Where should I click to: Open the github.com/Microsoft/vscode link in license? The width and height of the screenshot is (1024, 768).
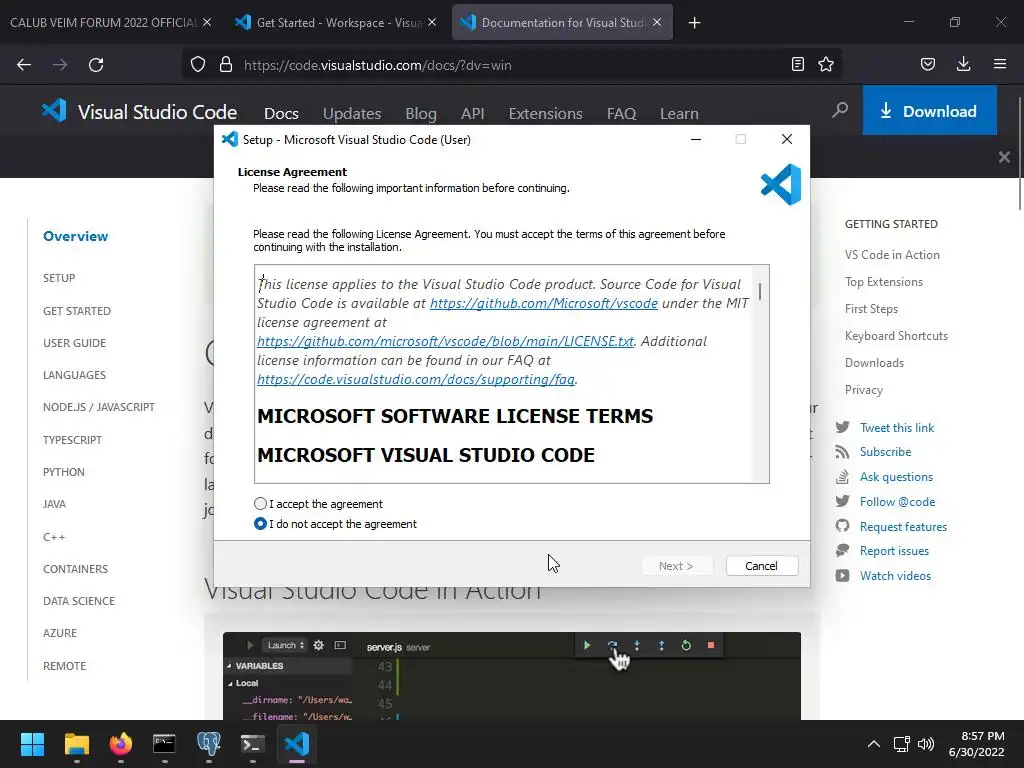(543, 303)
